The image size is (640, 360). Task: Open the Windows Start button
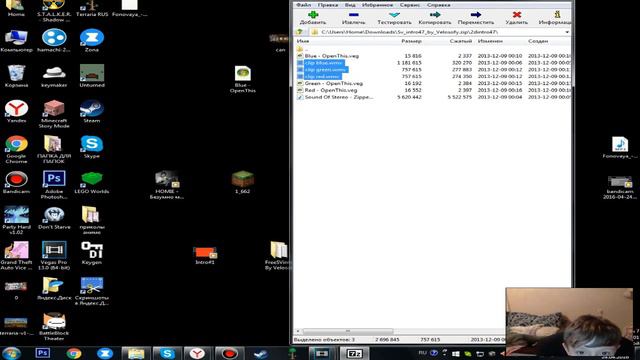click(11, 353)
